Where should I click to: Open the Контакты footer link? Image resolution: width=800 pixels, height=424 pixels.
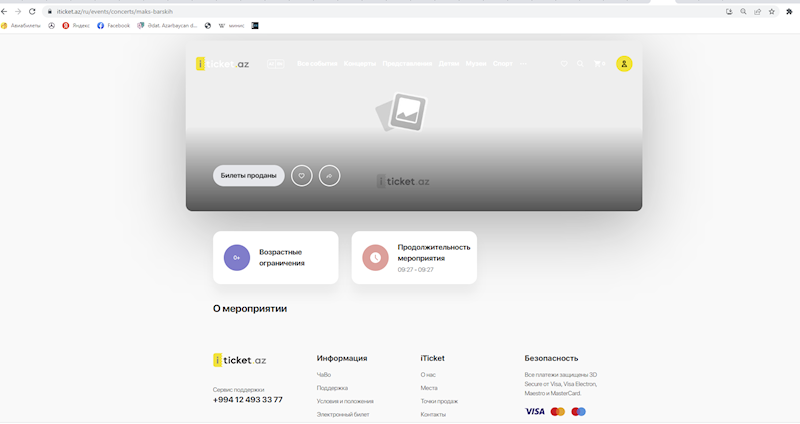pyautogui.click(x=433, y=414)
